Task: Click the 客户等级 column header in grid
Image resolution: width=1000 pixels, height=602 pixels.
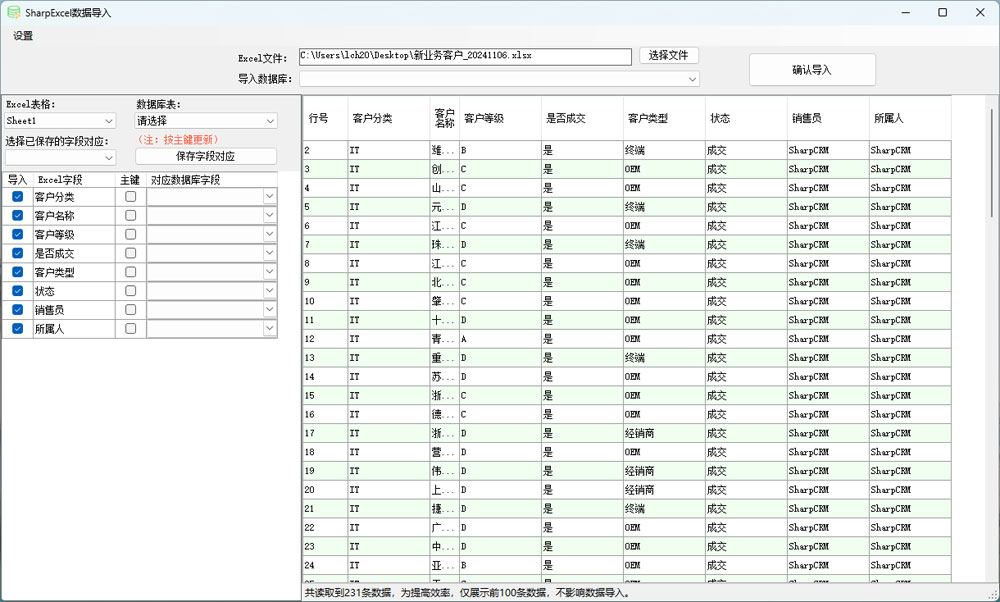Action: pos(500,118)
